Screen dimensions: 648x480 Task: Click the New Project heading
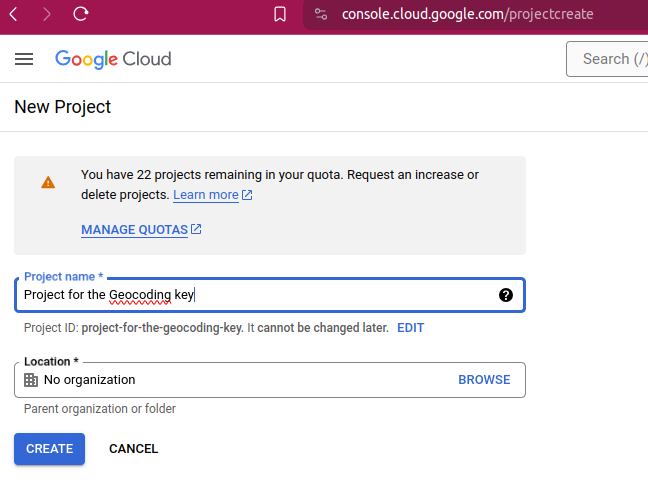[62, 107]
